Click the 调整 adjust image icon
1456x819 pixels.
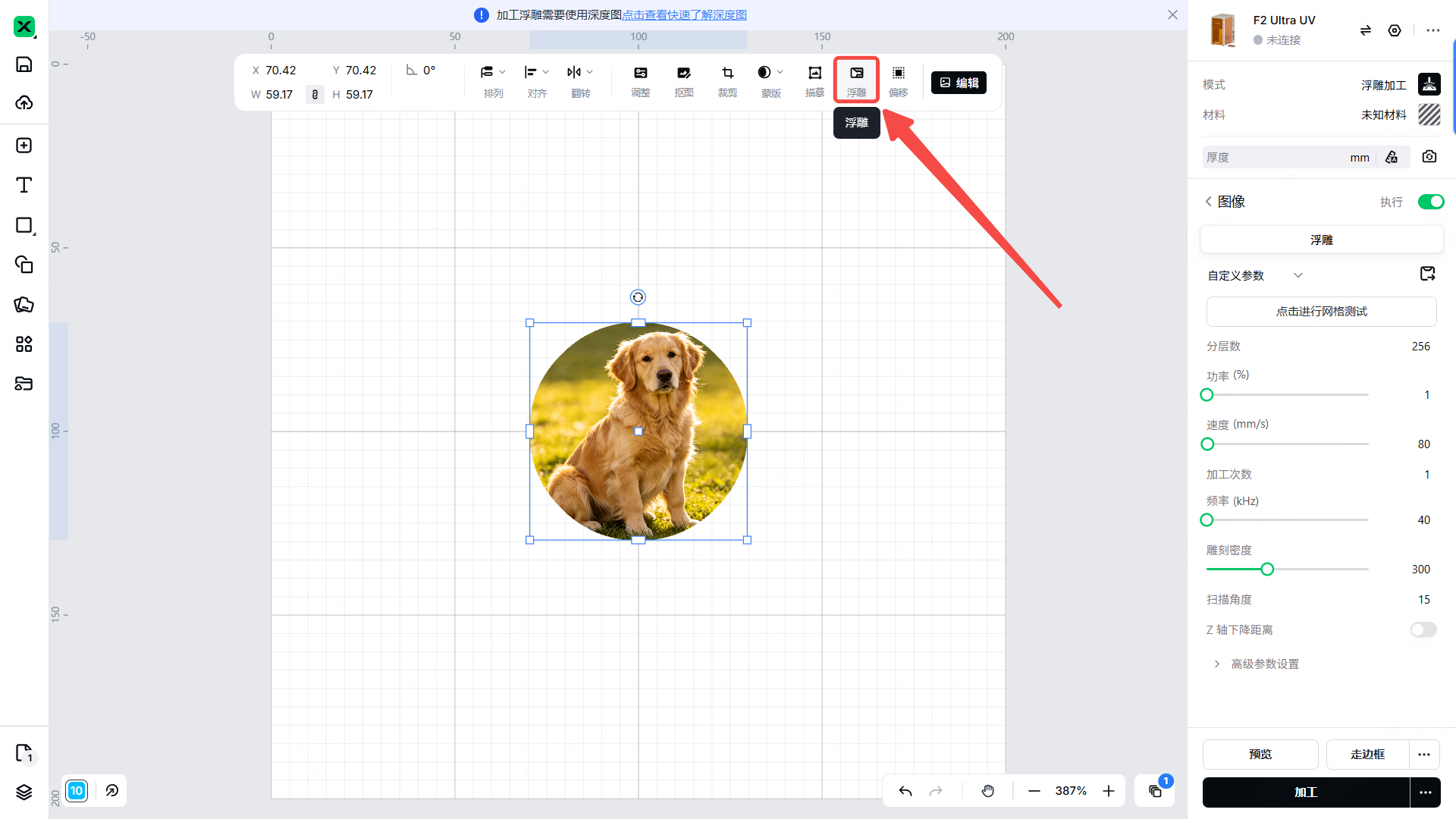click(x=641, y=80)
